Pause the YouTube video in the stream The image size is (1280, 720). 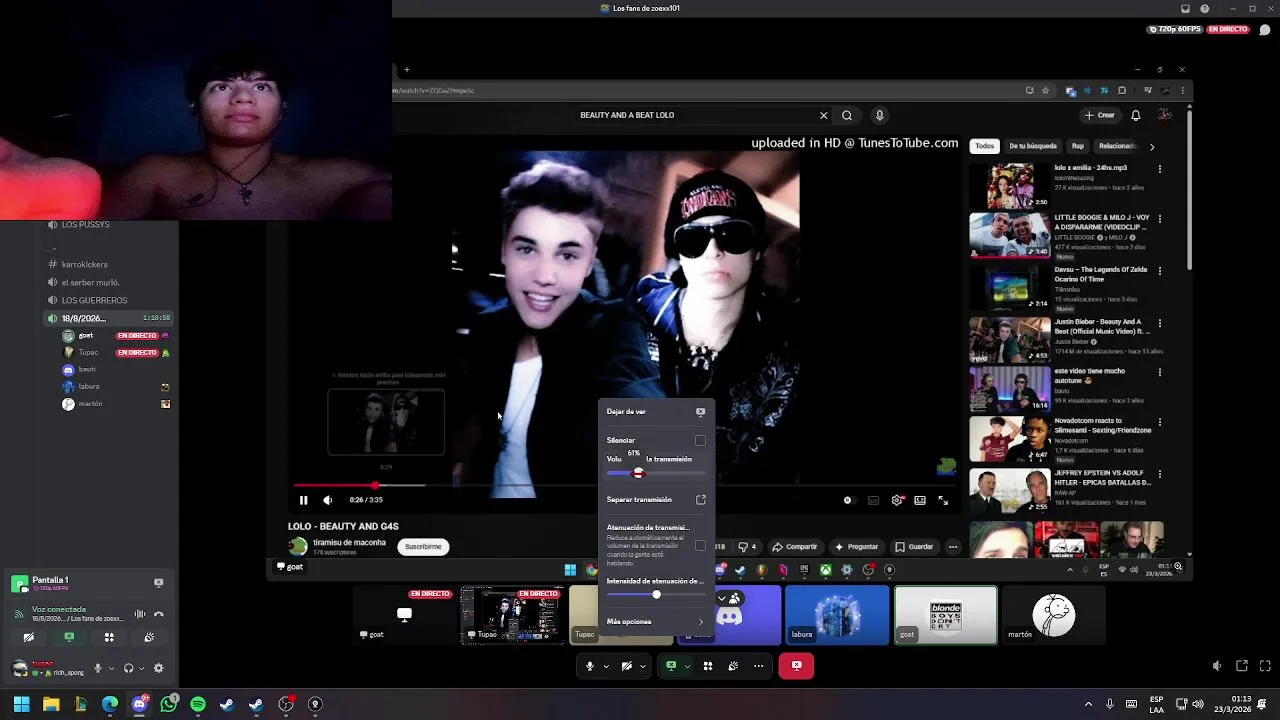(304, 500)
